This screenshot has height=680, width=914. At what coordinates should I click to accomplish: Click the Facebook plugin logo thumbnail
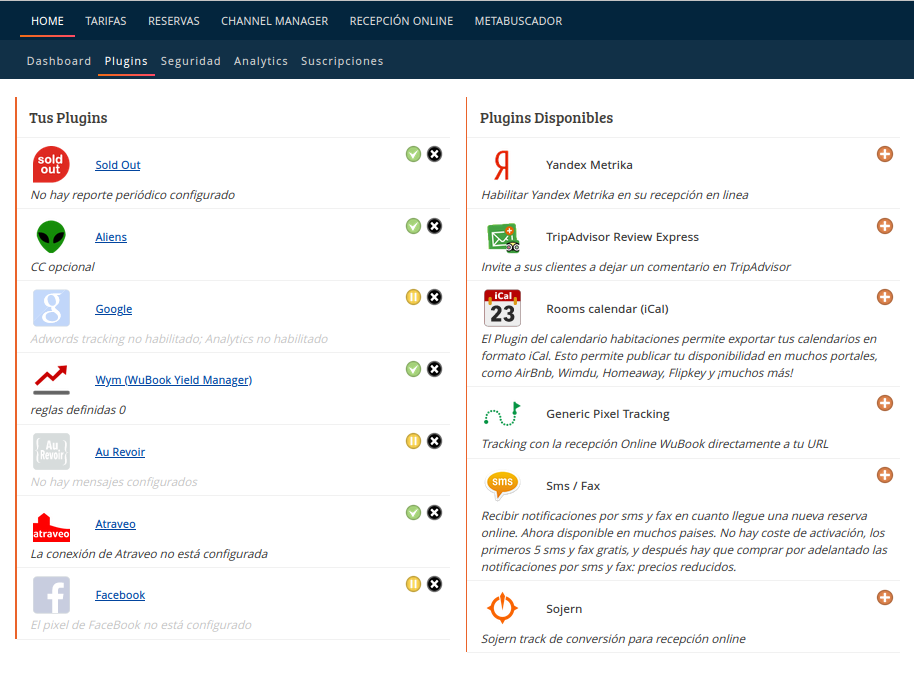tap(51, 595)
